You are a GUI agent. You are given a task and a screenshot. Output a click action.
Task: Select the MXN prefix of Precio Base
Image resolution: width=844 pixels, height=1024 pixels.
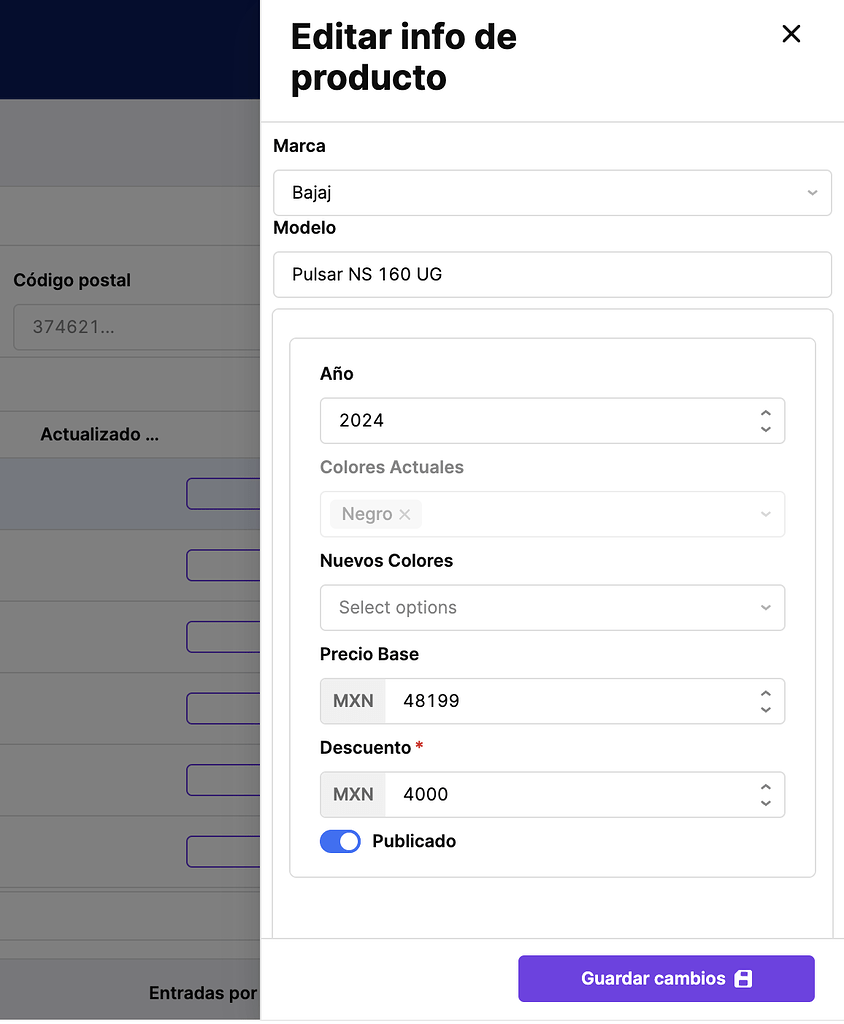[353, 701]
